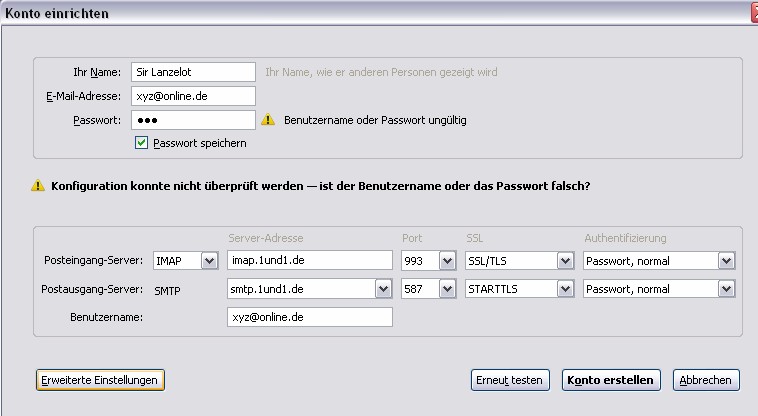The width and height of the screenshot is (758, 416).
Task: Click the warning icon beside the password field
Action: pyautogui.click(x=268, y=121)
